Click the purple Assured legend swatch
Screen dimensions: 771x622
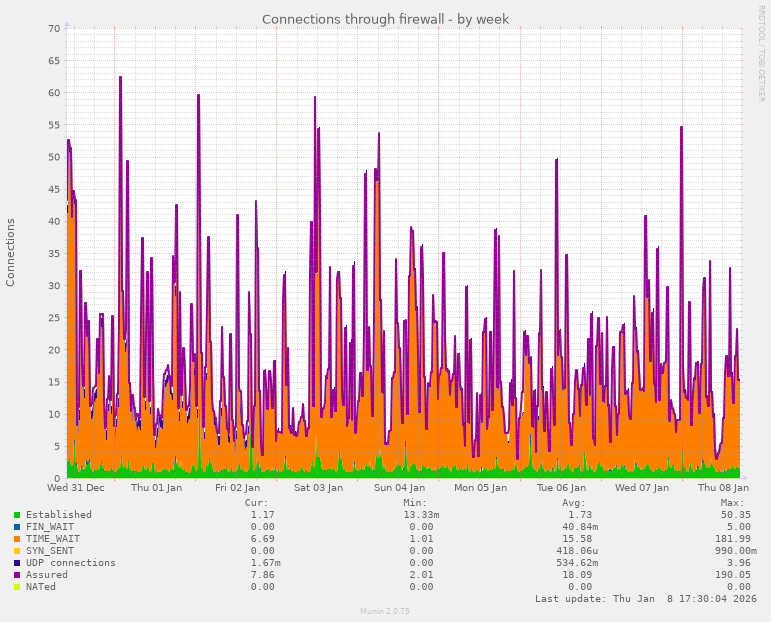click(17, 575)
